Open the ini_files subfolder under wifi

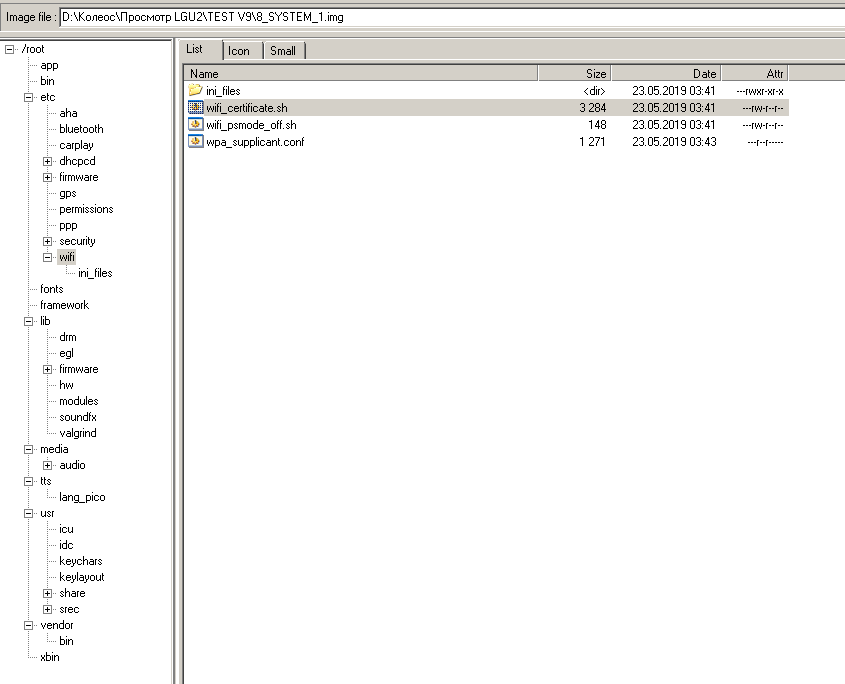[95, 273]
